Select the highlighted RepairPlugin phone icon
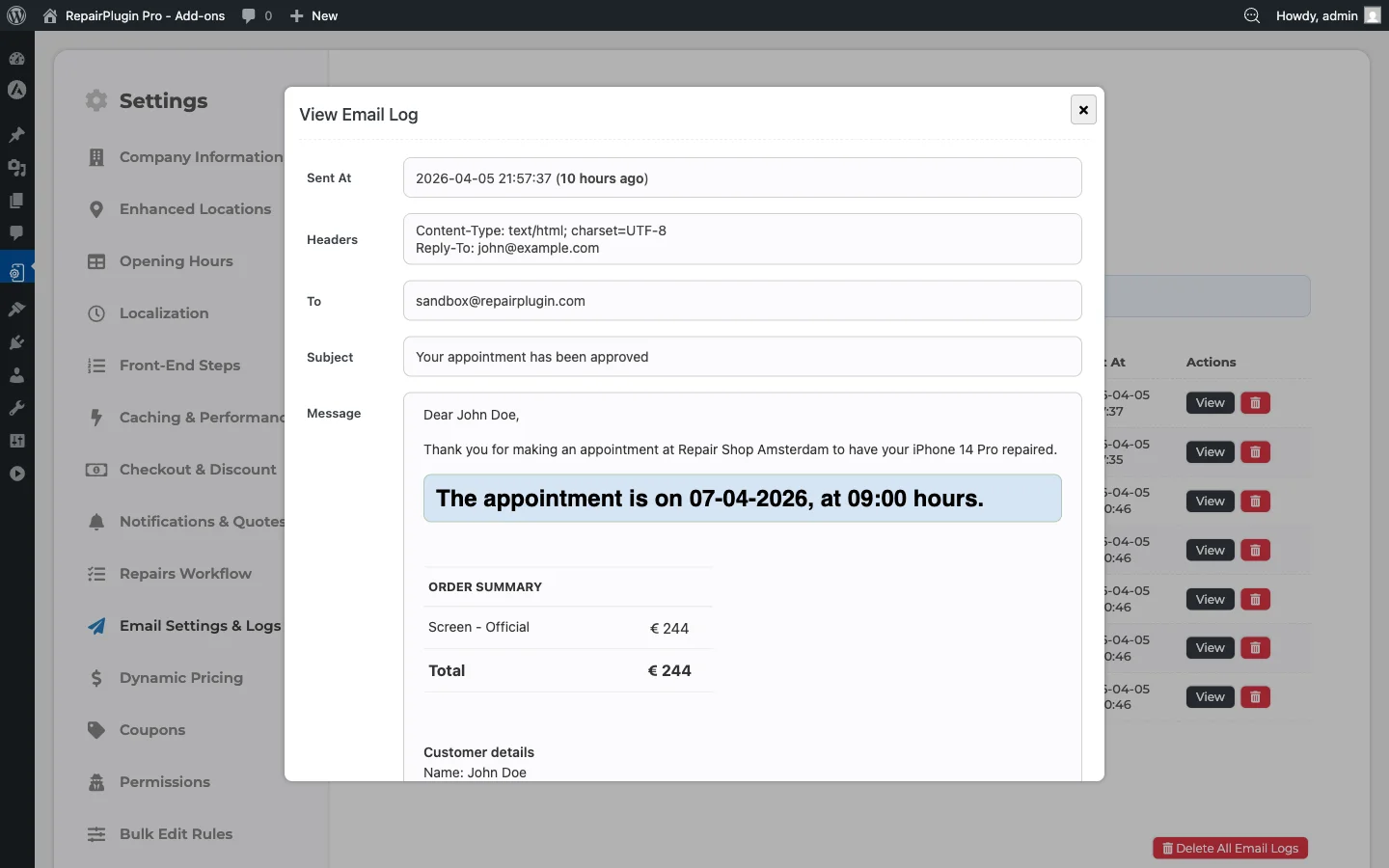 [16, 271]
